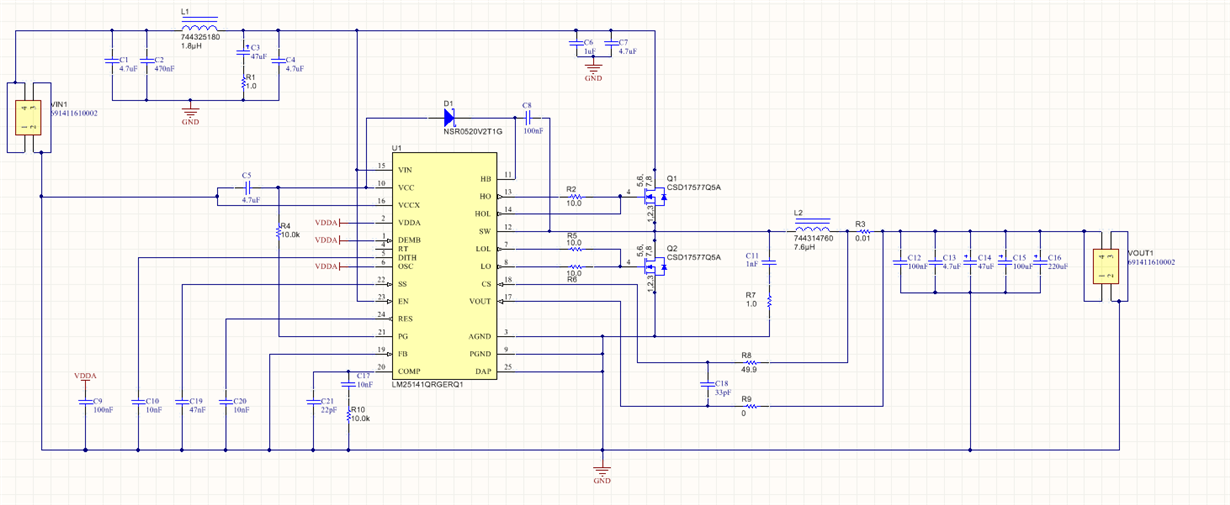Select the VIN1 connector symbol

tap(27, 118)
